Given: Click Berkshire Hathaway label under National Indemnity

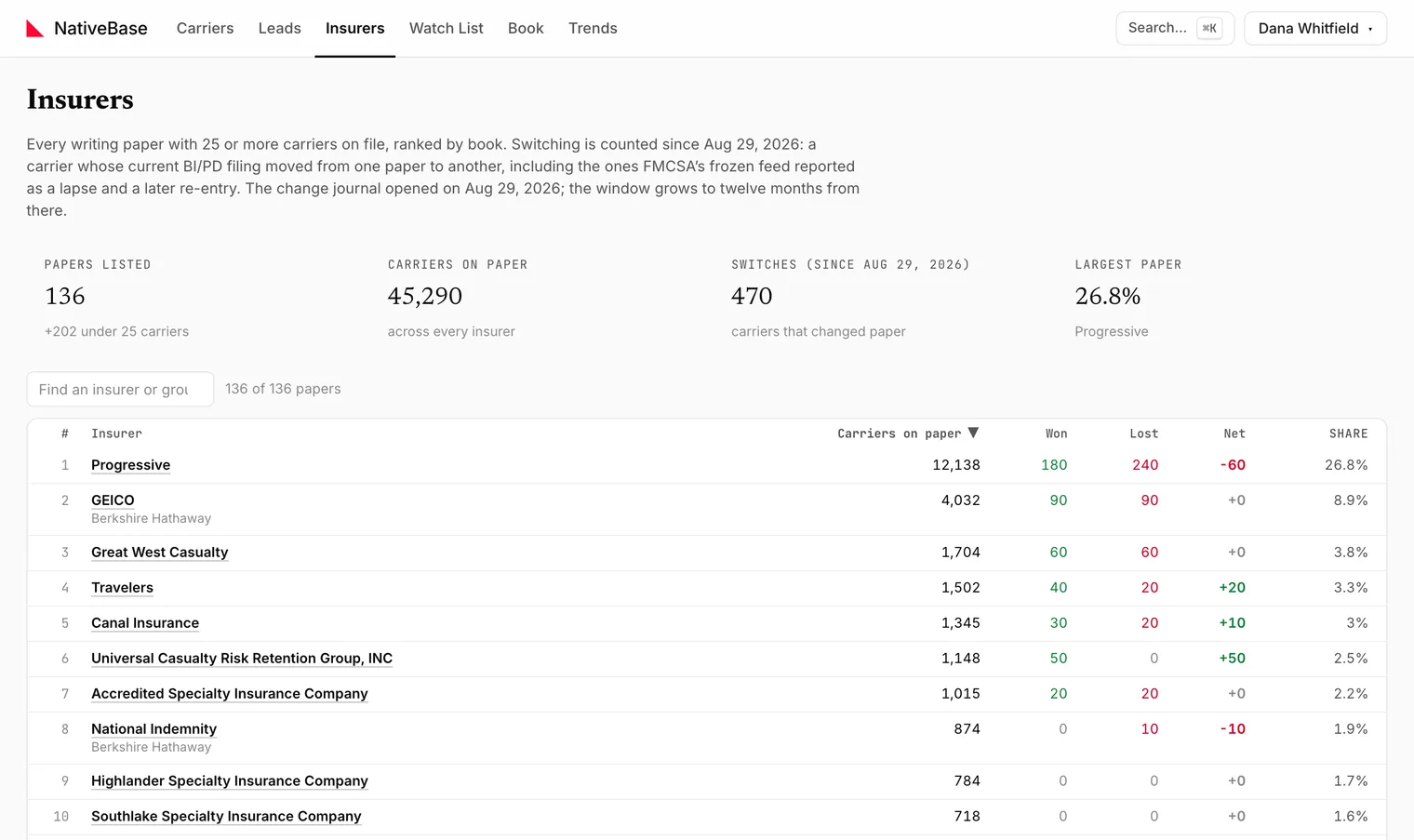Looking at the screenshot, I should pyautogui.click(x=151, y=747).
